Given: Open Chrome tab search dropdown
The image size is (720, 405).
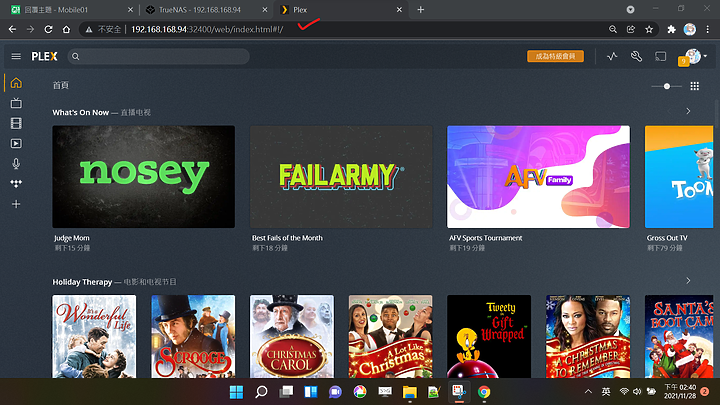Looking at the screenshot, I should 630,10.
